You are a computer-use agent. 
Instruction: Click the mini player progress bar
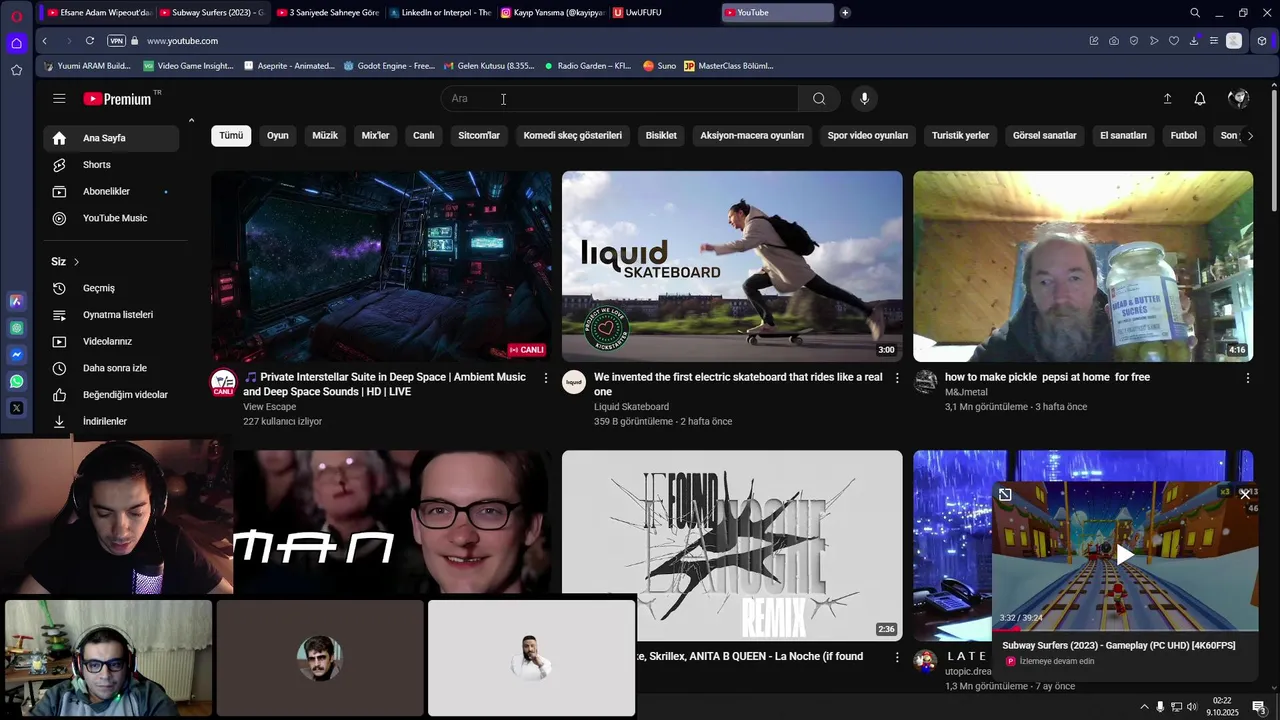point(1125,630)
